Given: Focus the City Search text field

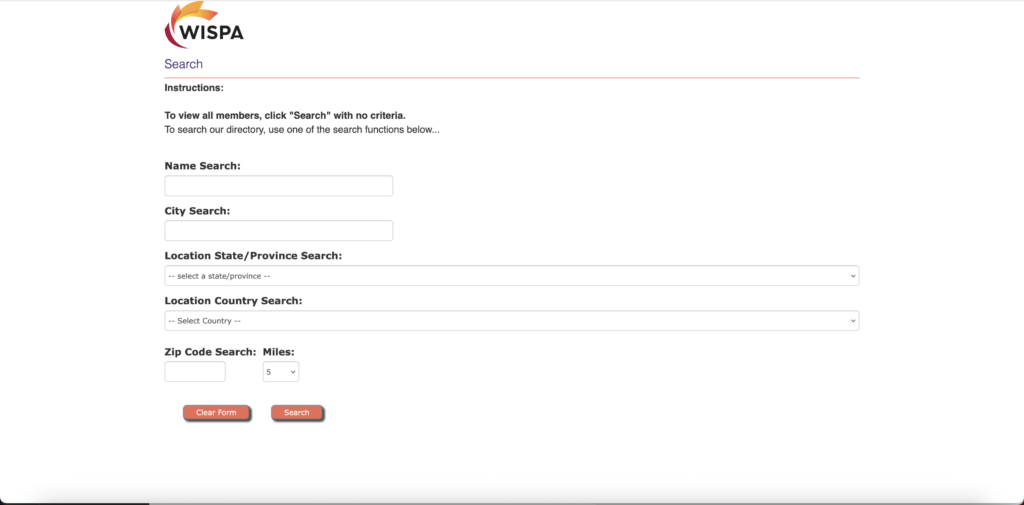Looking at the screenshot, I should point(278,231).
